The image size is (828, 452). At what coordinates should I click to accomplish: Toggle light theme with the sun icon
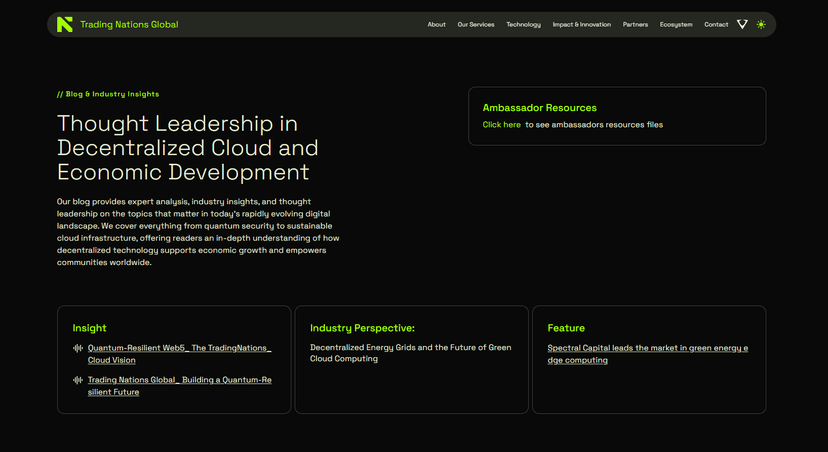tap(760, 24)
